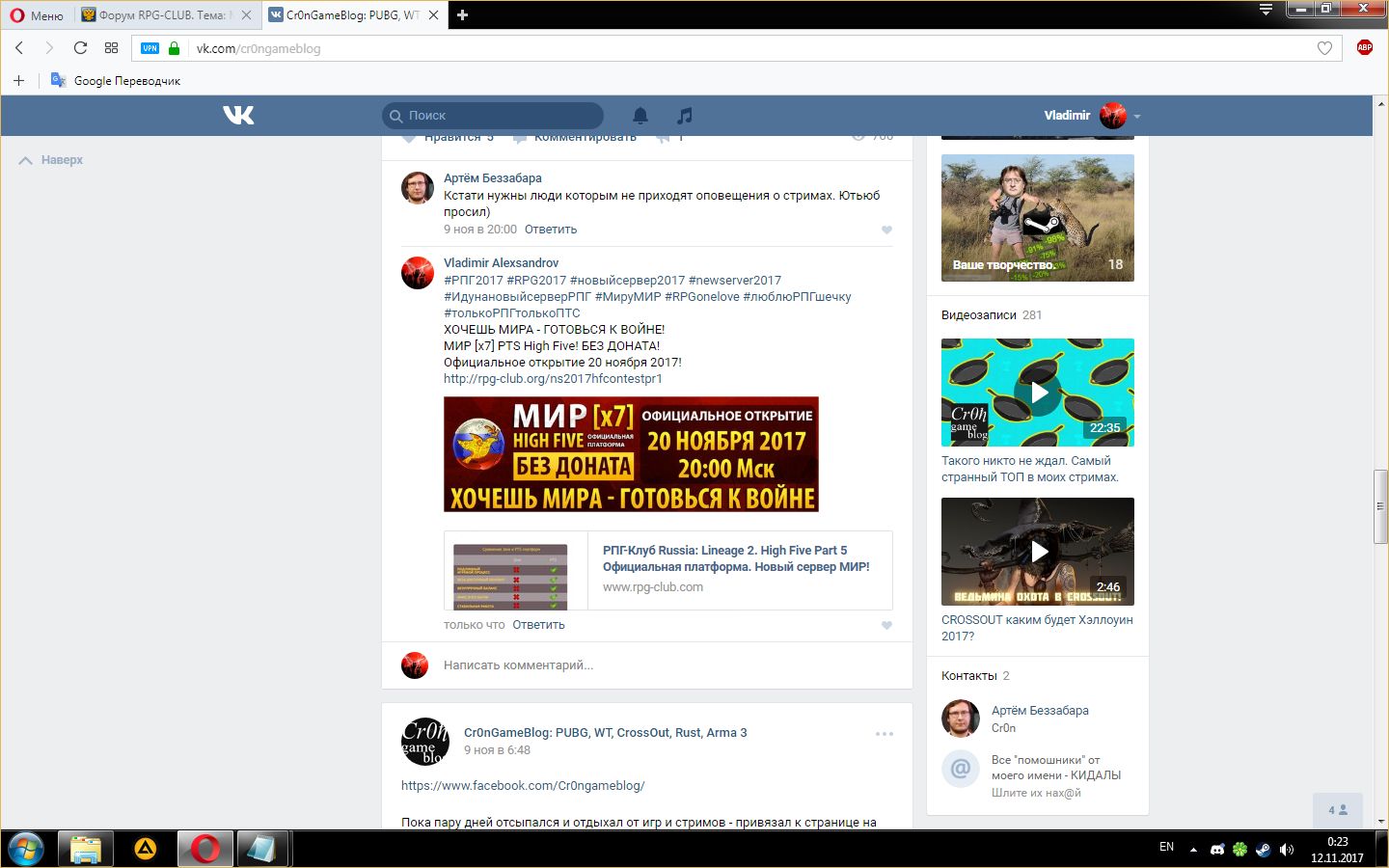This screenshot has height=868, width=1389.
Task: Open Google Переводчик bookmark
Action: click(x=116, y=80)
